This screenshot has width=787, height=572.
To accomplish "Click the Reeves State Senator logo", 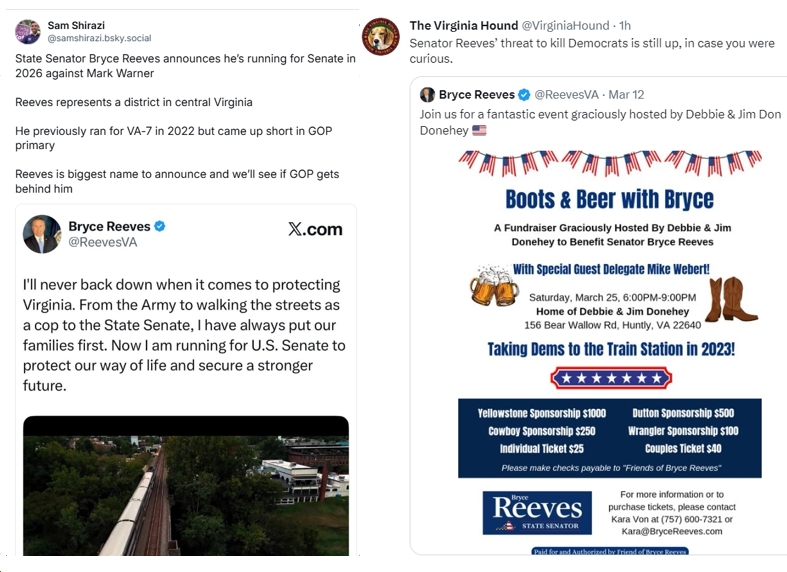I will click(536, 512).
